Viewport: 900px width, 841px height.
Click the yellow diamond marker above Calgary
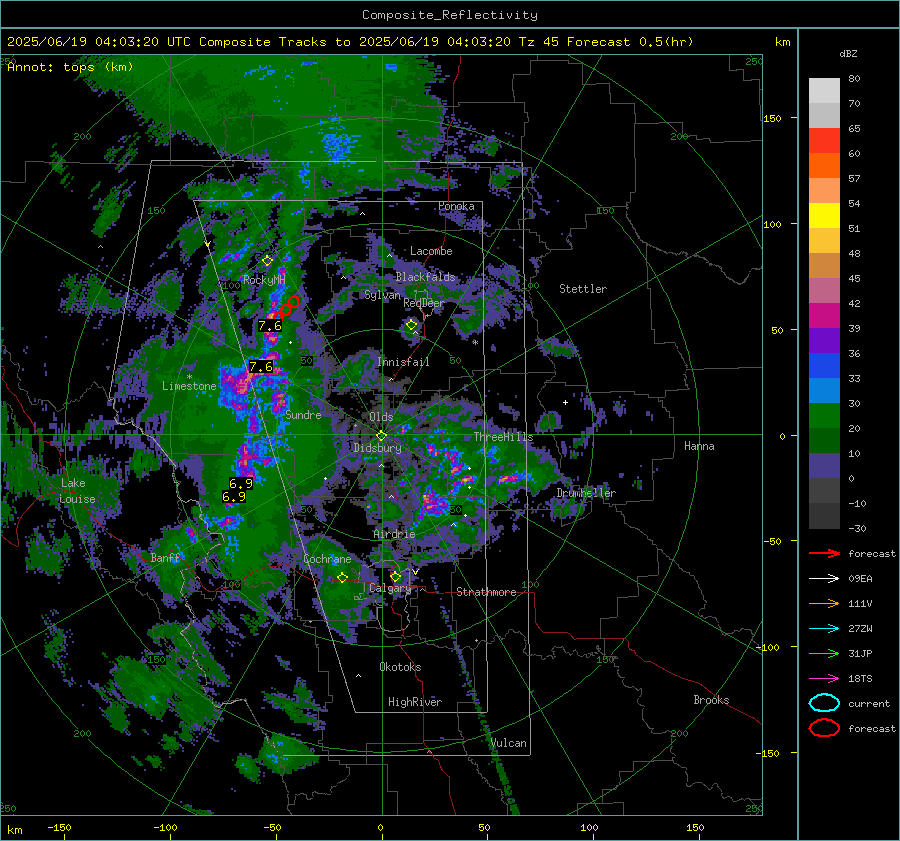point(395,576)
